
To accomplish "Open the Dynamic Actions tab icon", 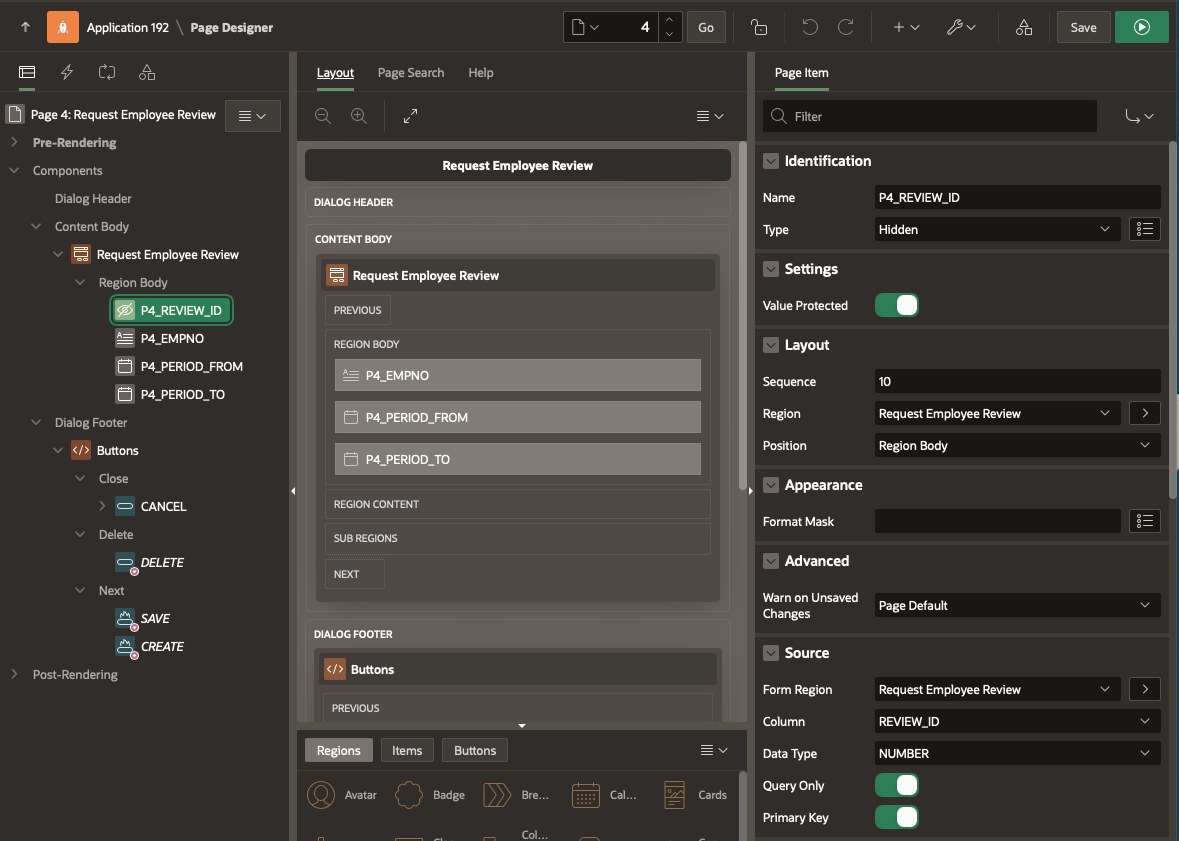I will [x=67, y=72].
